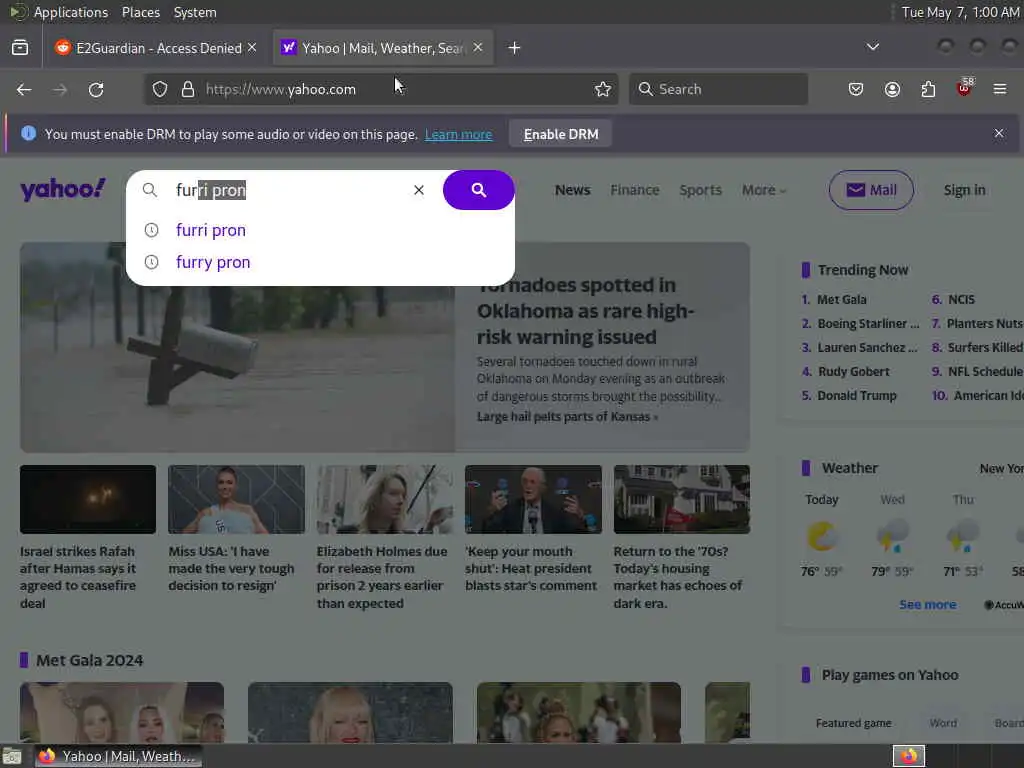Screen dimensions: 1024x768
Task: Open the Met Gala 2024 section heading
Action: click(x=89, y=660)
